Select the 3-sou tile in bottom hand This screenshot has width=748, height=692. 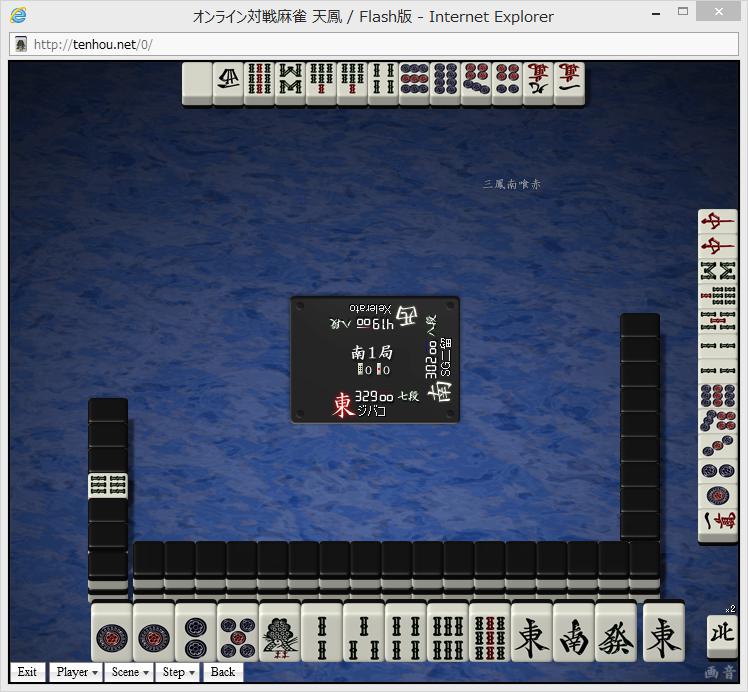tap(364, 632)
